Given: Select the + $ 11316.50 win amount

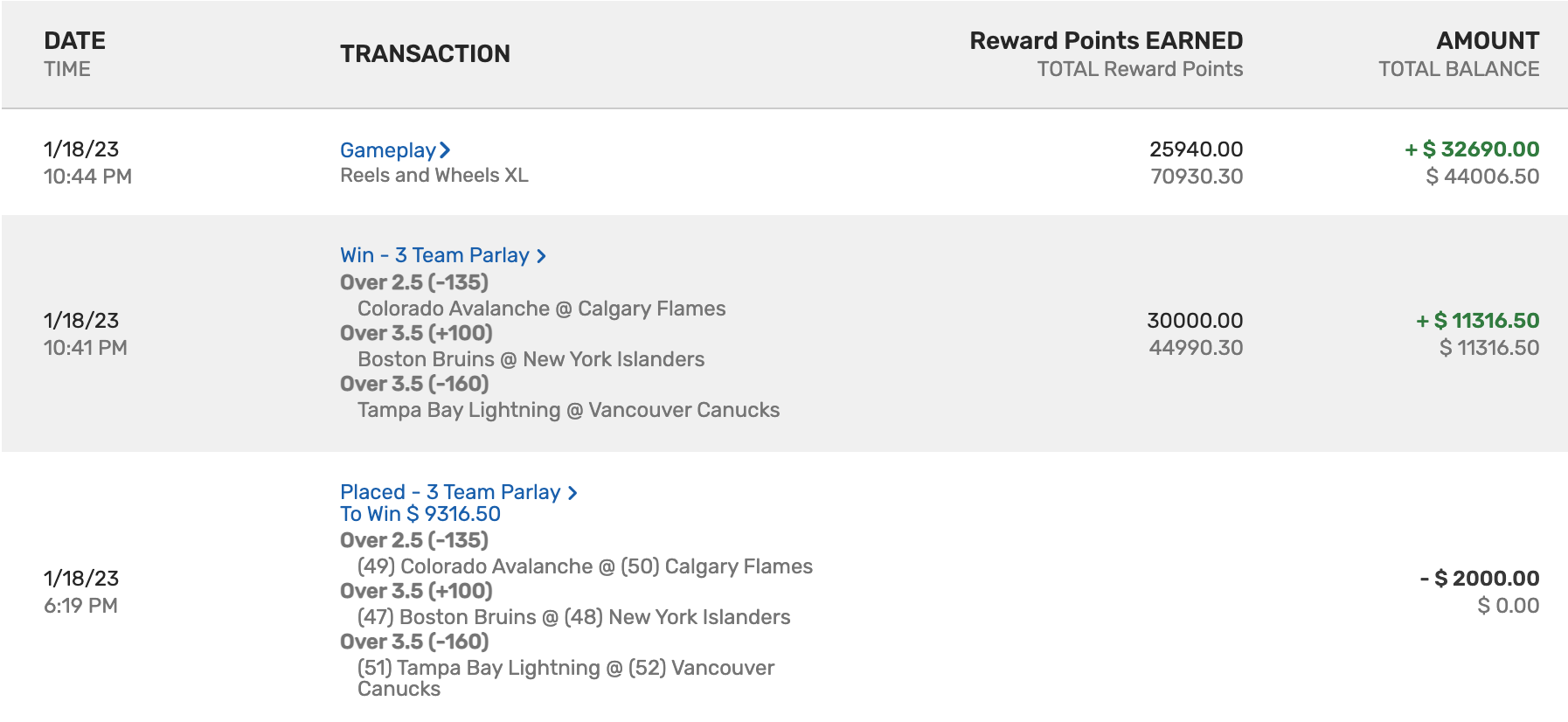Looking at the screenshot, I should [1477, 321].
